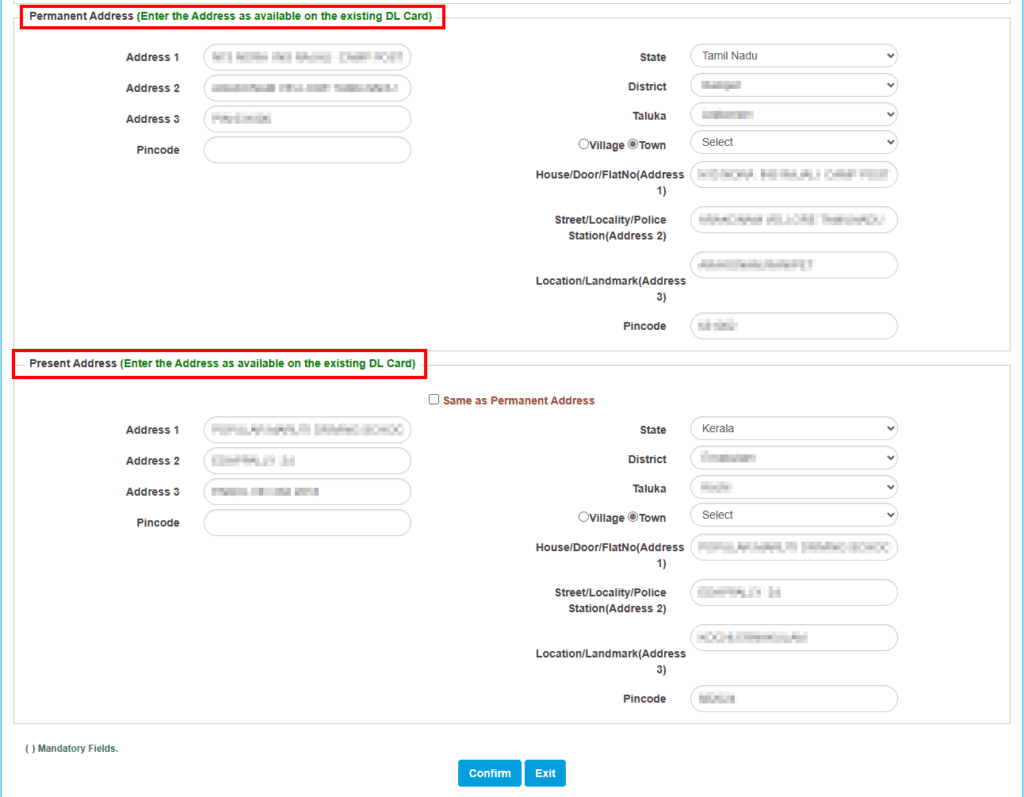
Task: Click the Confirm button
Action: pyautogui.click(x=489, y=773)
